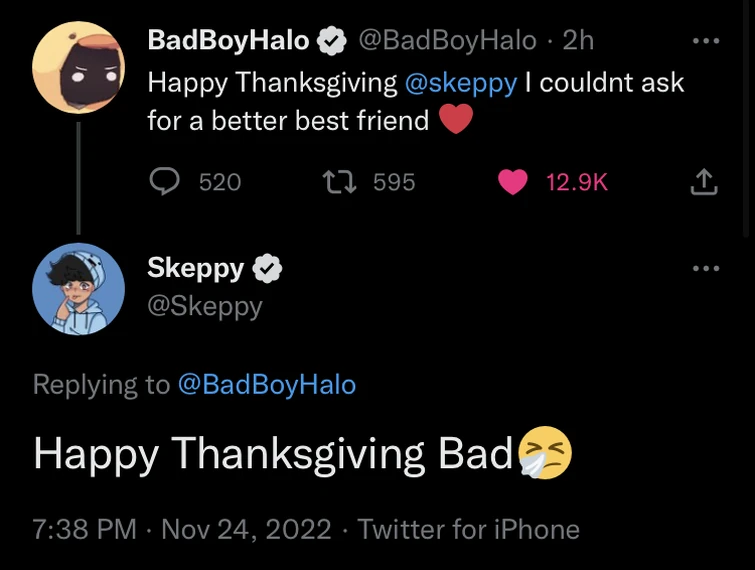Image resolution: width=755 pixels, height=570 pixels.
Task: Click the BadBoyHalo display name
Action: point(229,40)
